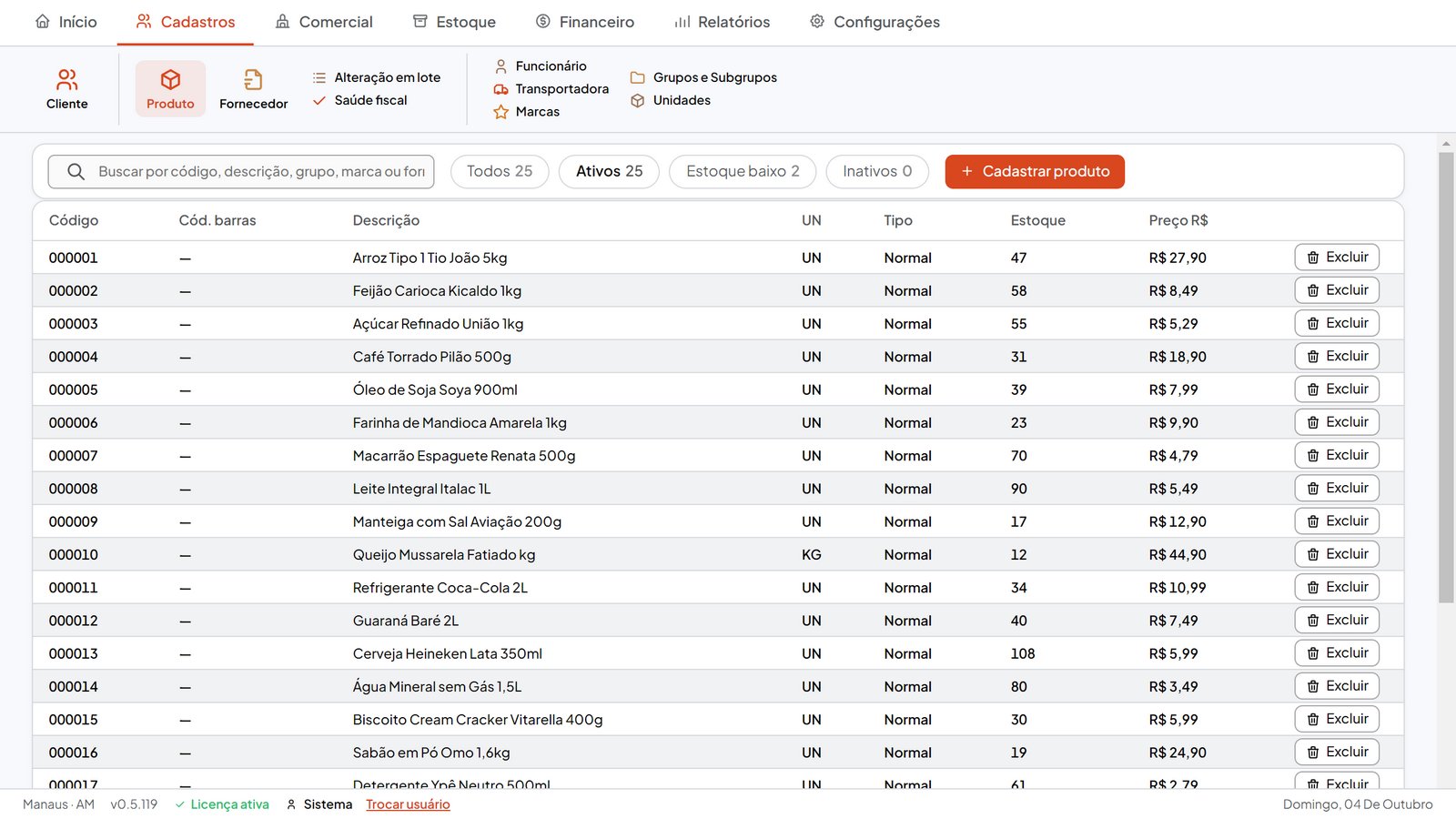Open the Configurações tab
Screen dimensions: 1456x819
[875, 22]
